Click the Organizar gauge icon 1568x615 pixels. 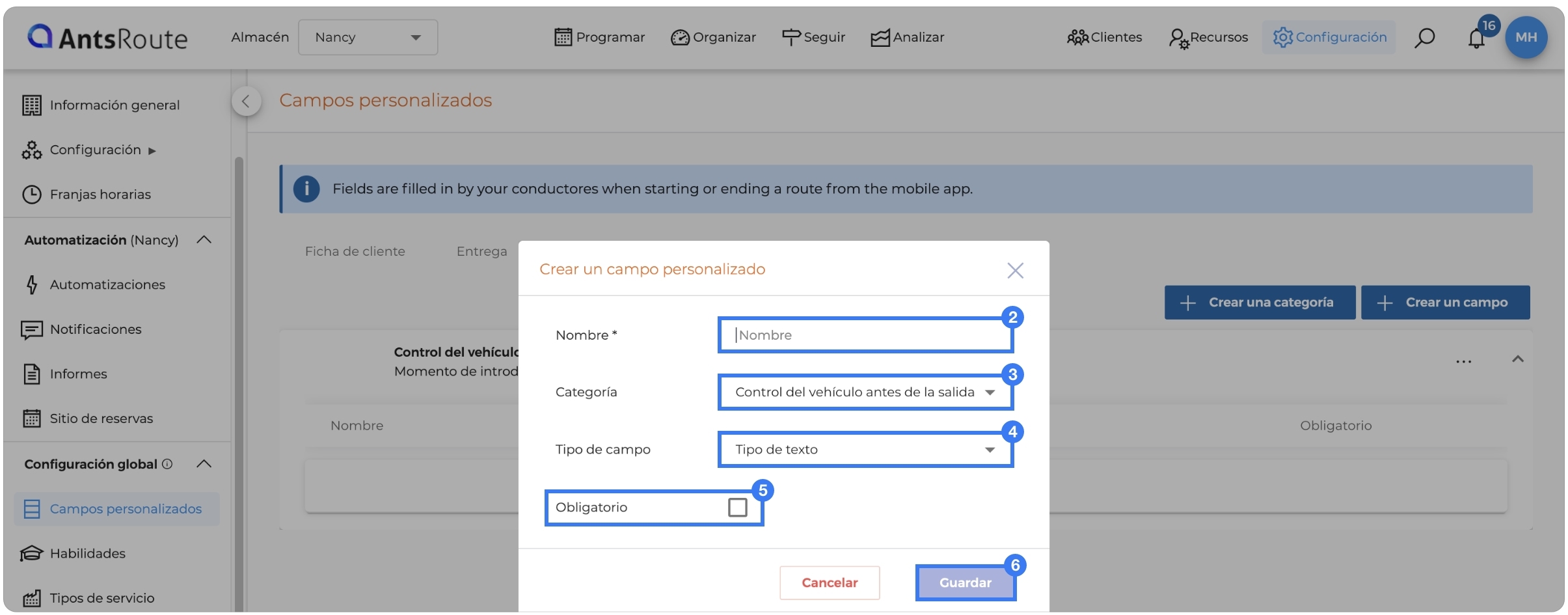[x=680, y=38]
